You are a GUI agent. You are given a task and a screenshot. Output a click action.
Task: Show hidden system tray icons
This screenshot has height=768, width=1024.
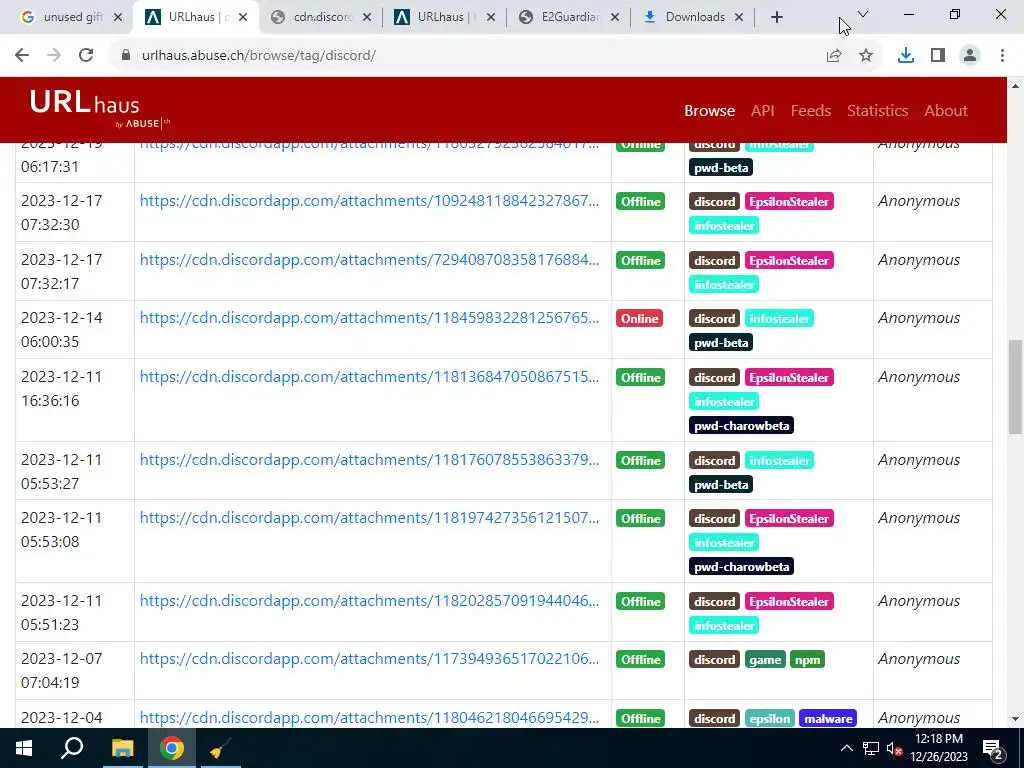pyautogui.click(x=846, y=748)
